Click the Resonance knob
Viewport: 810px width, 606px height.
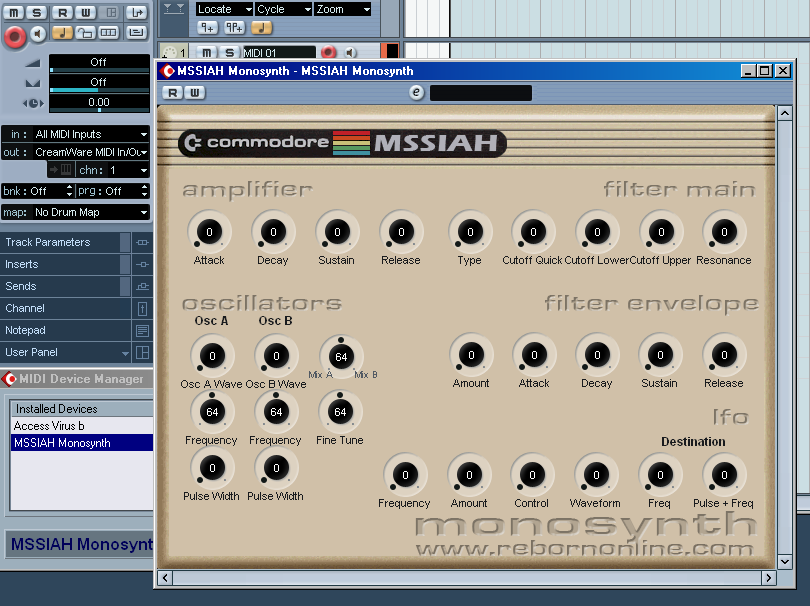(724, 232)
